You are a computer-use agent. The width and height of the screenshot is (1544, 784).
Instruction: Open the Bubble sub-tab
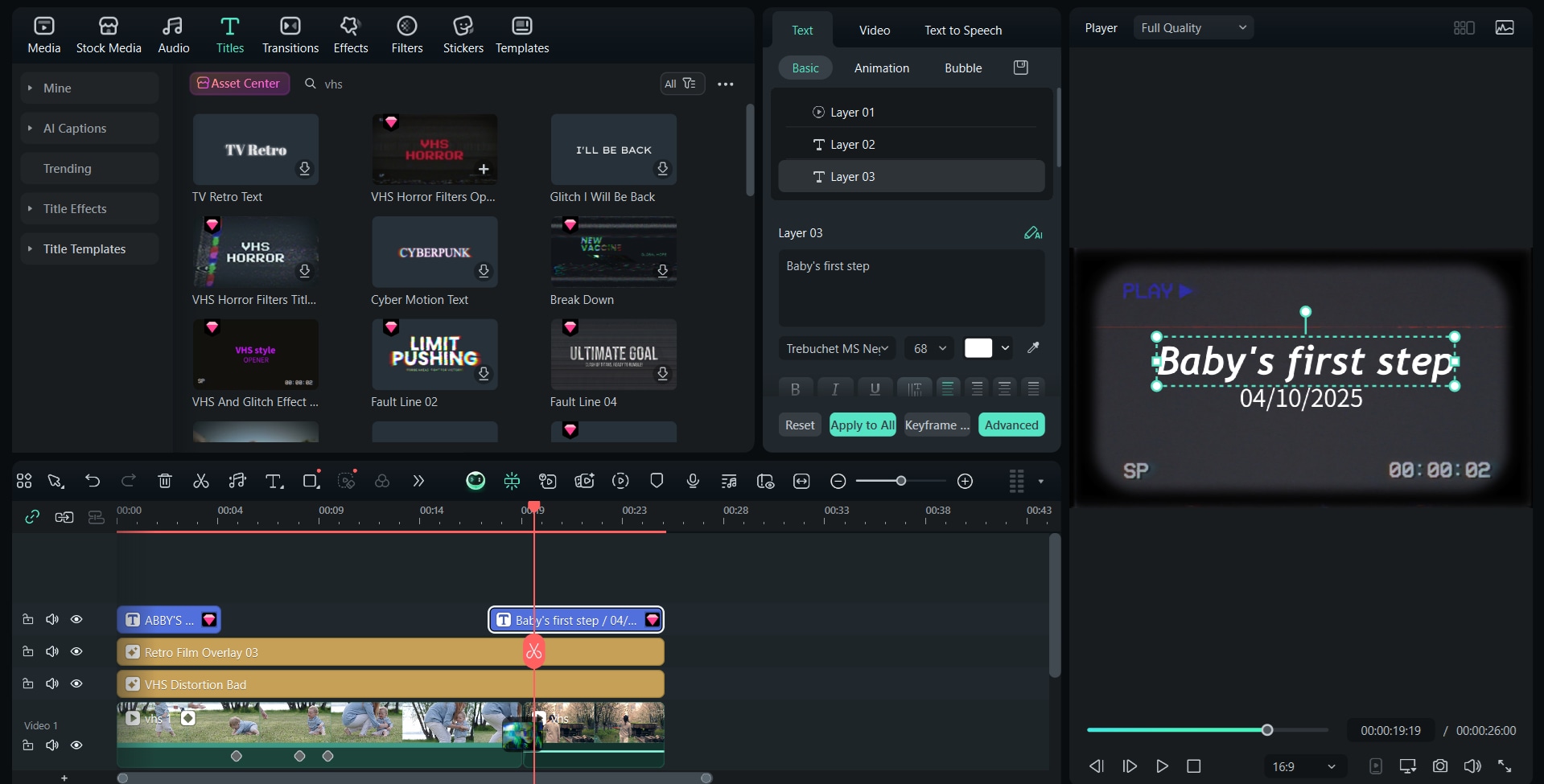click(963, 68)
